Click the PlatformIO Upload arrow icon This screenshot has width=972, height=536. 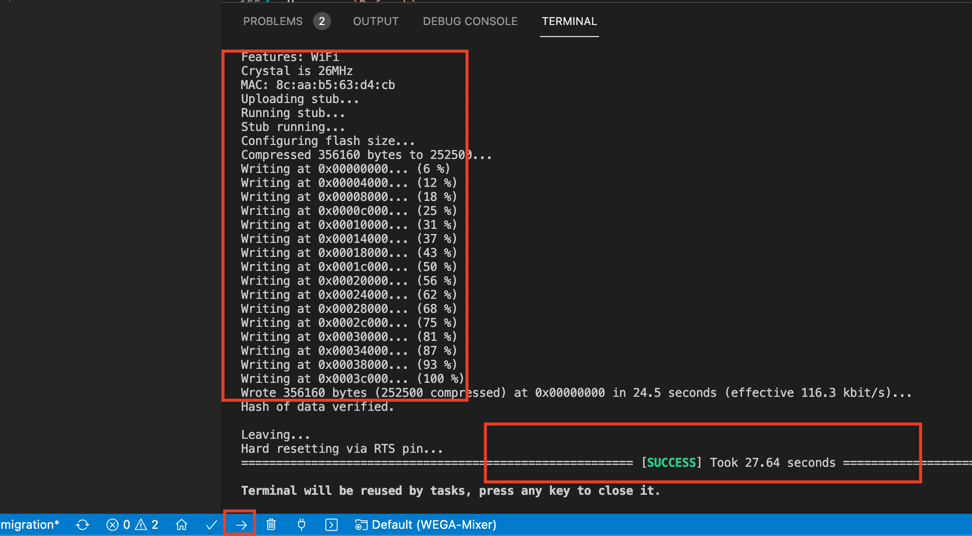click(x=241, y=525)
